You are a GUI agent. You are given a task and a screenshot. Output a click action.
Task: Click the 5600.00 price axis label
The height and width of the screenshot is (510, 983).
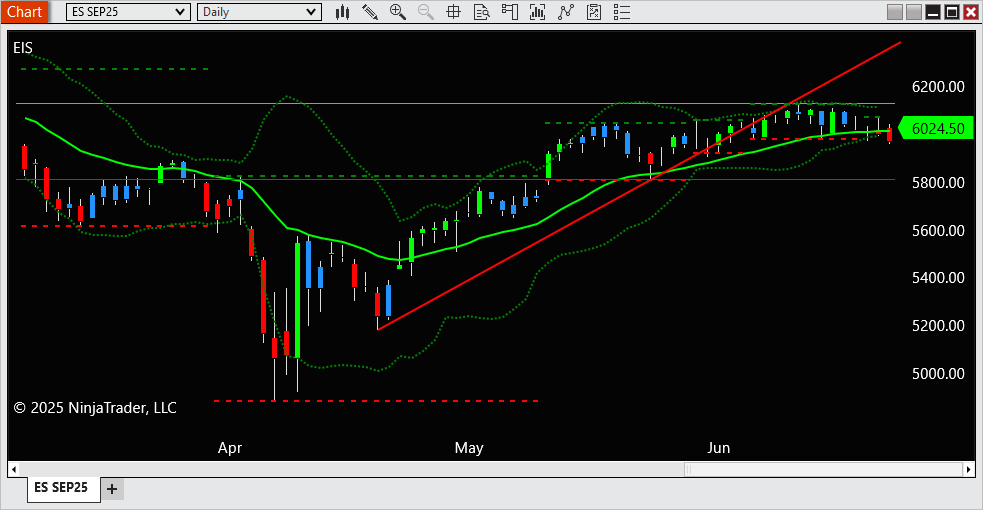point(938,231)
